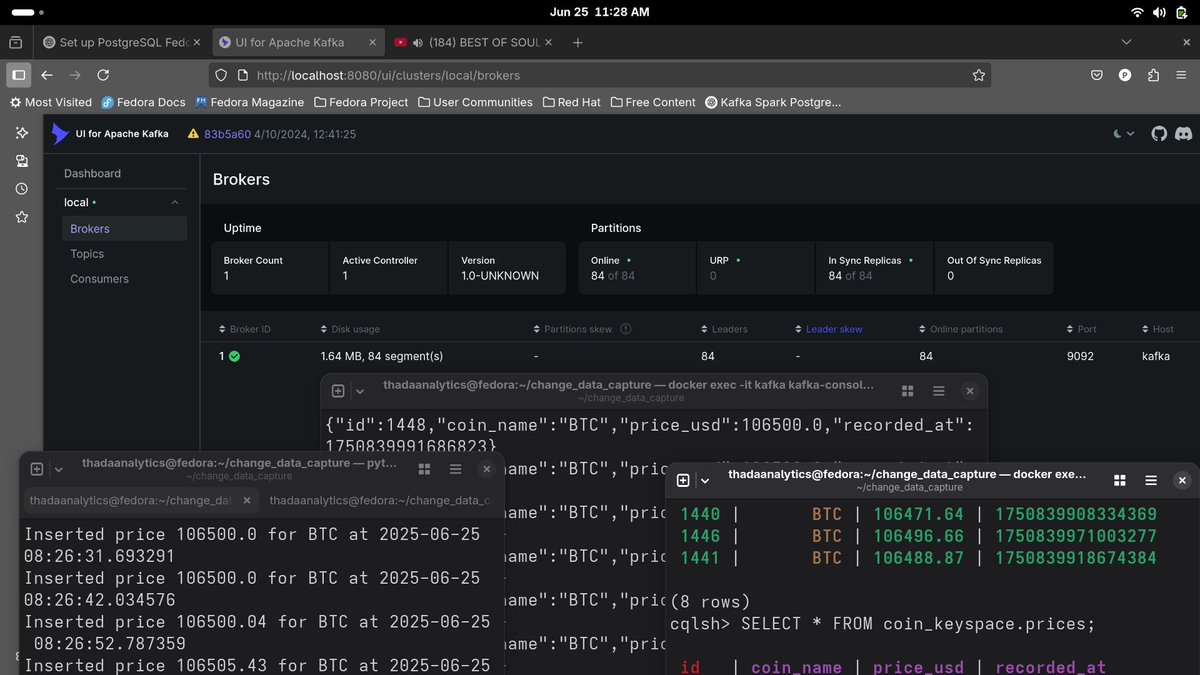Click the tracking protection shield icon
Image resolution: width=1200 pixels, height=675 pixels.
(x=223, y=75)
